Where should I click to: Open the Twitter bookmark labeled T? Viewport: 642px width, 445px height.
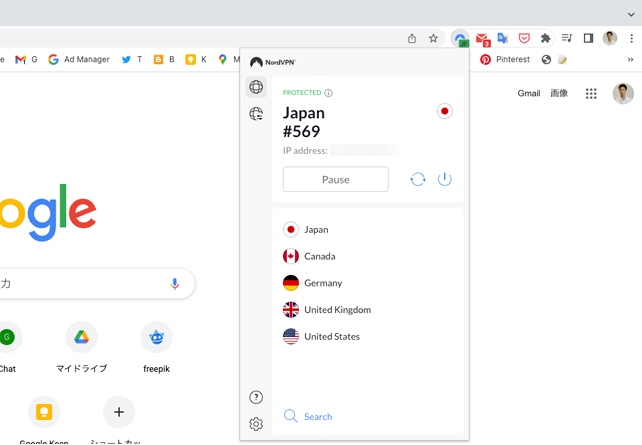[131, 60]
